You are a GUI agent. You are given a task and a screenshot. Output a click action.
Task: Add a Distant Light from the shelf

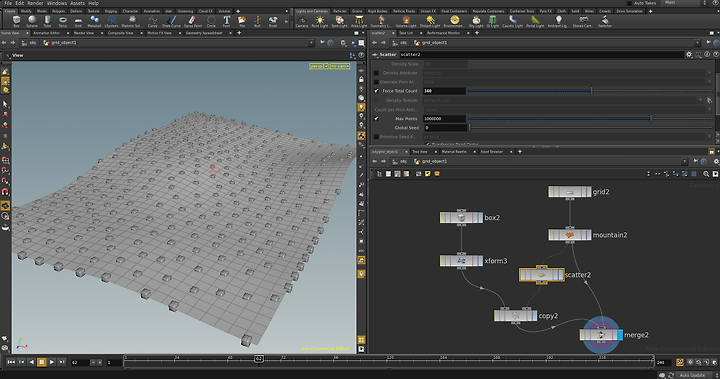point(430,21)
